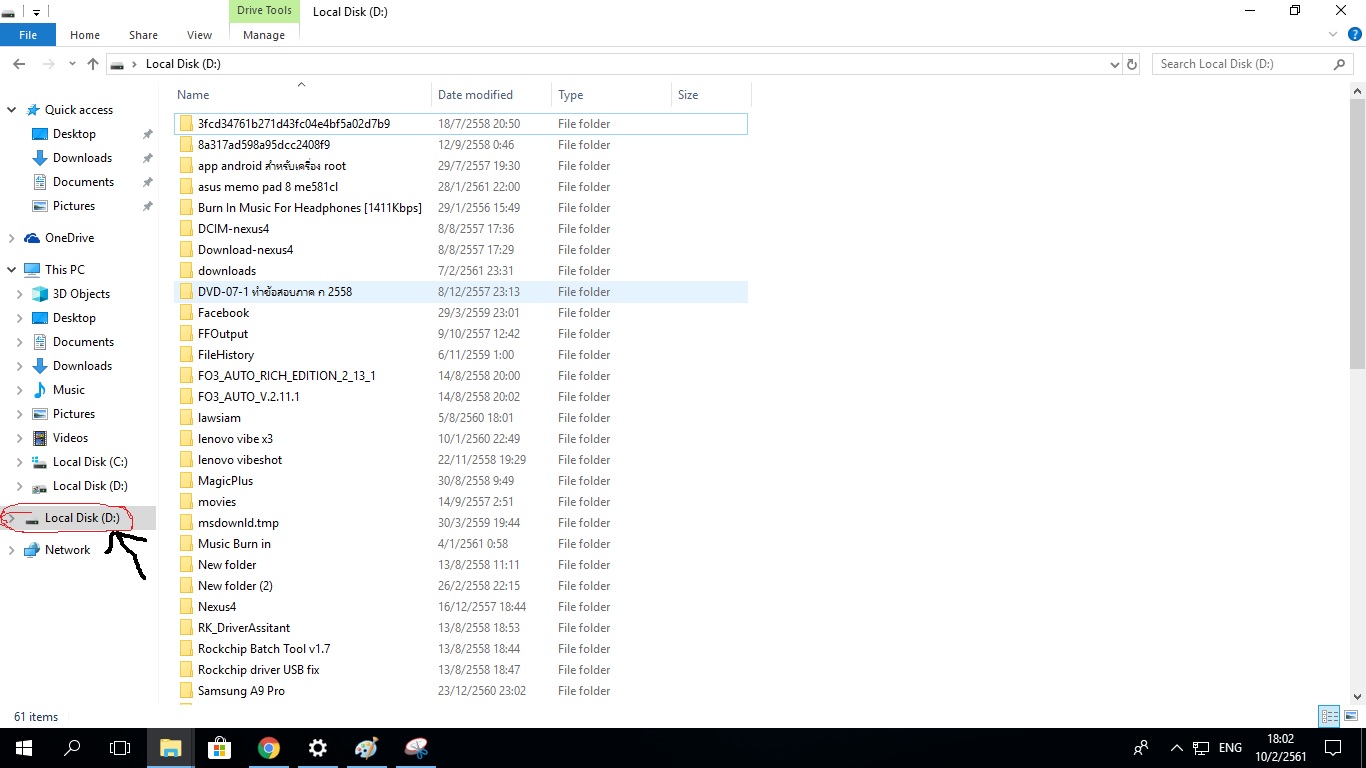
Task: Select the OneDrive cloud icon
Action: (31, 238)
